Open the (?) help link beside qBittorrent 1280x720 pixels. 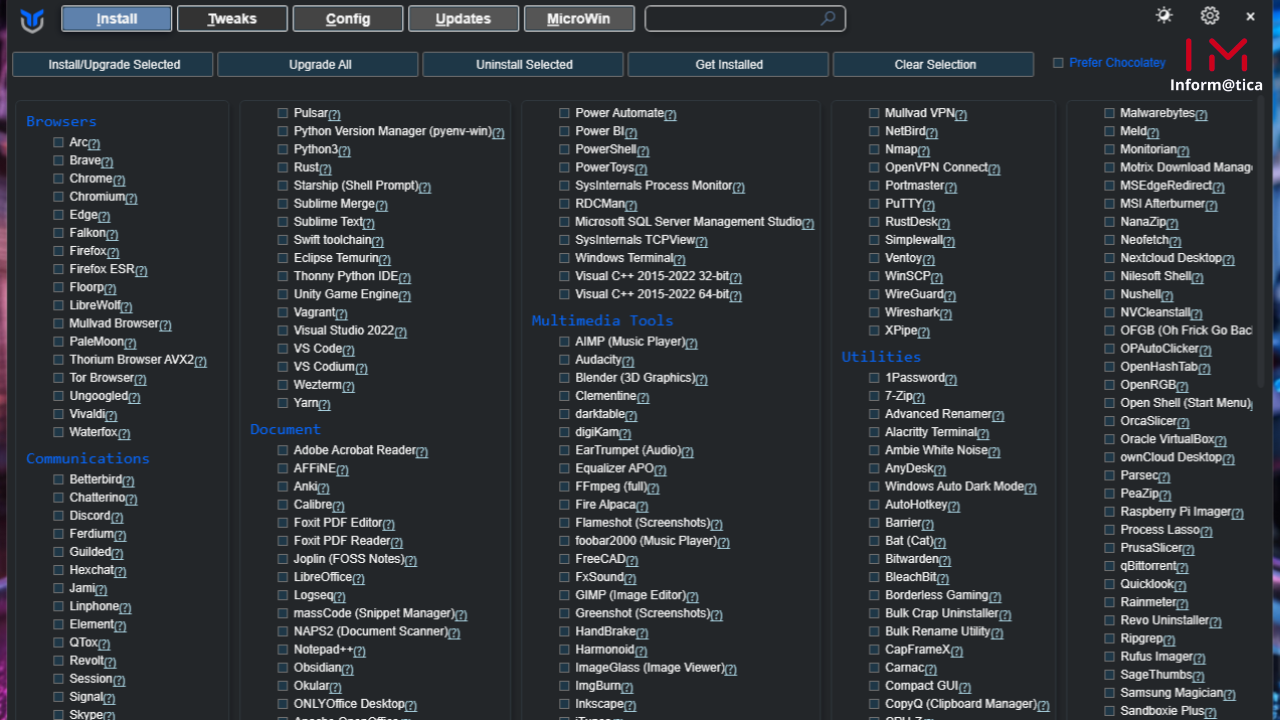point(1183,568)
